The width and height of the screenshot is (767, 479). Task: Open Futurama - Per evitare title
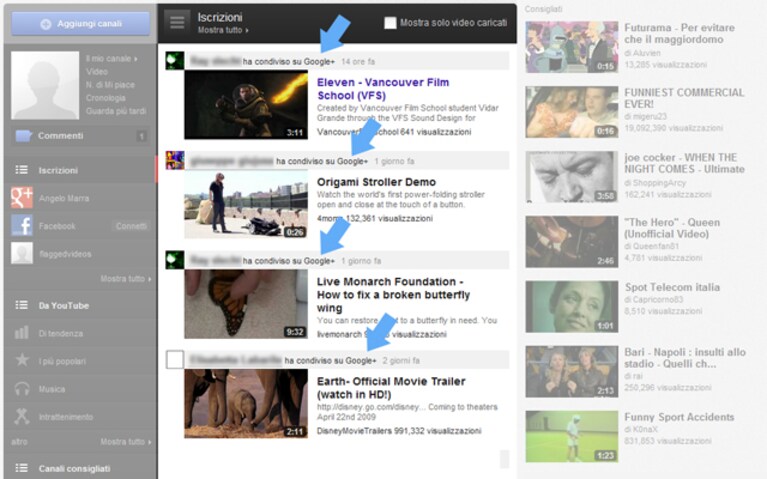click(x=679, y=33)
